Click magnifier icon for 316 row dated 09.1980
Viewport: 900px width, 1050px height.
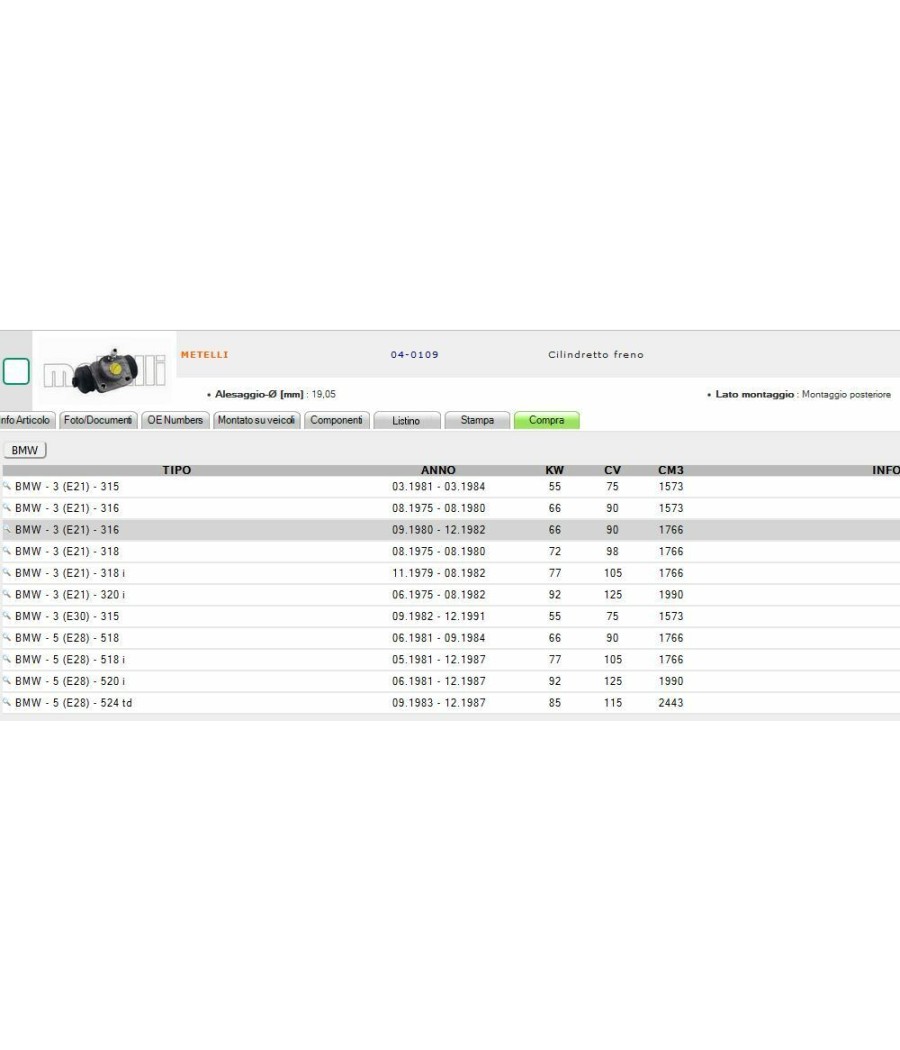[x=7, y=529]
